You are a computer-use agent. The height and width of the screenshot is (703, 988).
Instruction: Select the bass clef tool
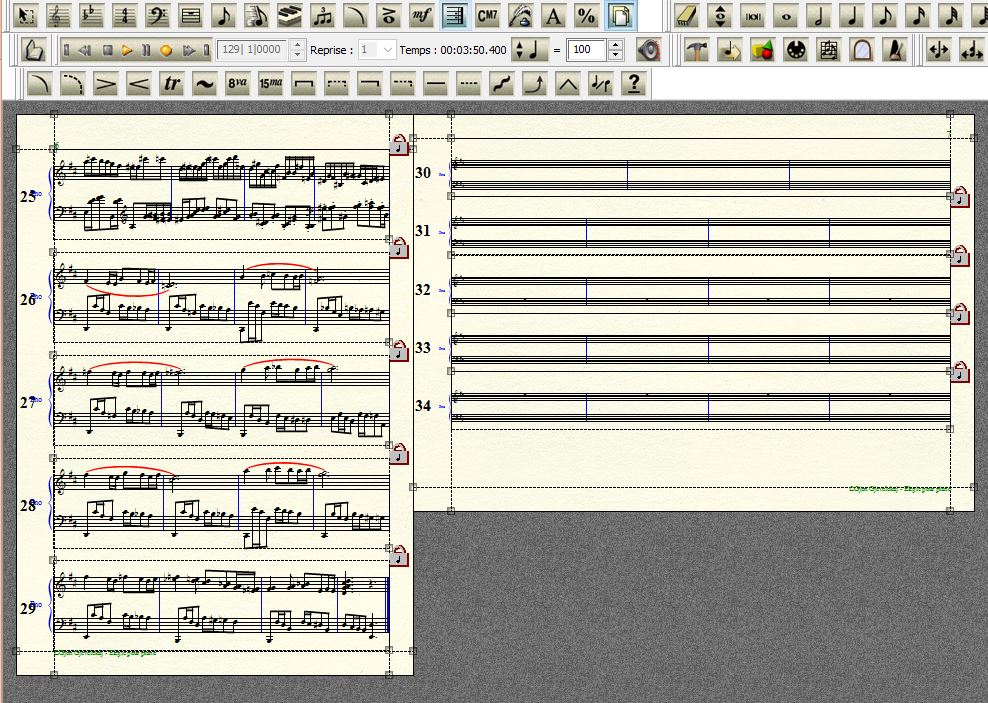click(x=158, y=16)
